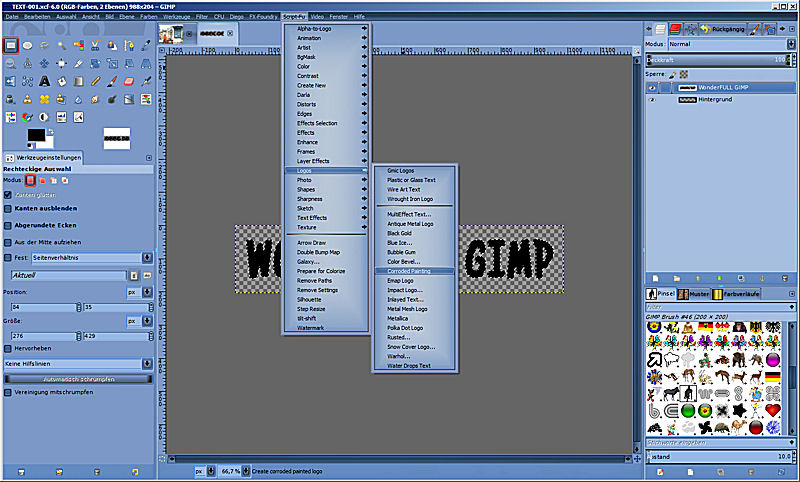
Task: Select the Flip tool
Action: 11,81
